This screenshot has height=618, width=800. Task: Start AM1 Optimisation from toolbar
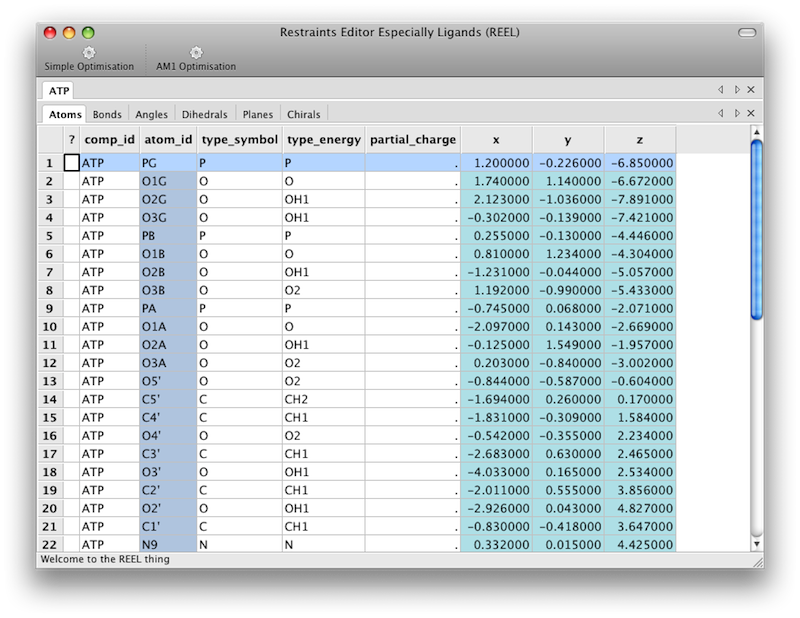[x=196, y=58]
